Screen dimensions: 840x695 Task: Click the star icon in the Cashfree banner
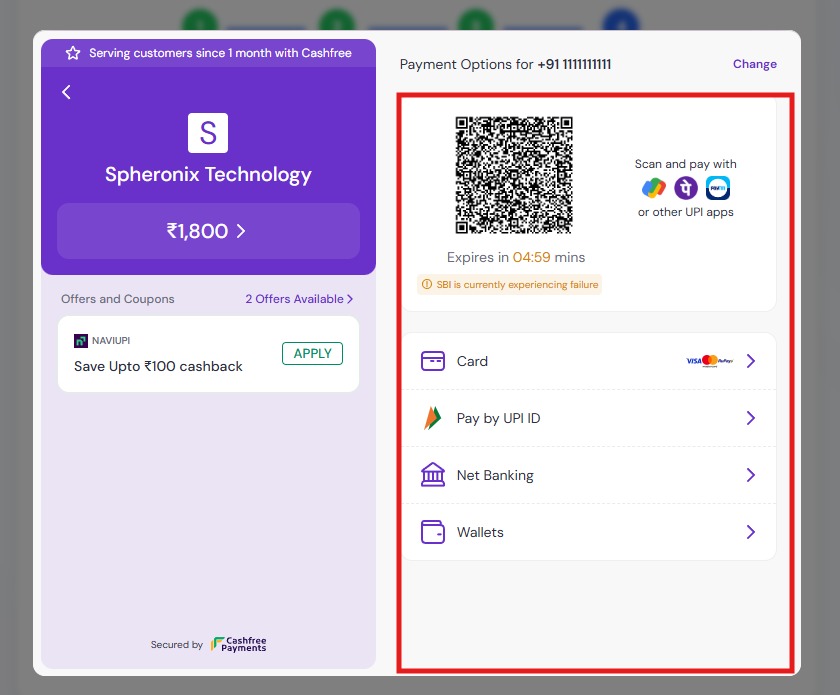click(73, 53)
